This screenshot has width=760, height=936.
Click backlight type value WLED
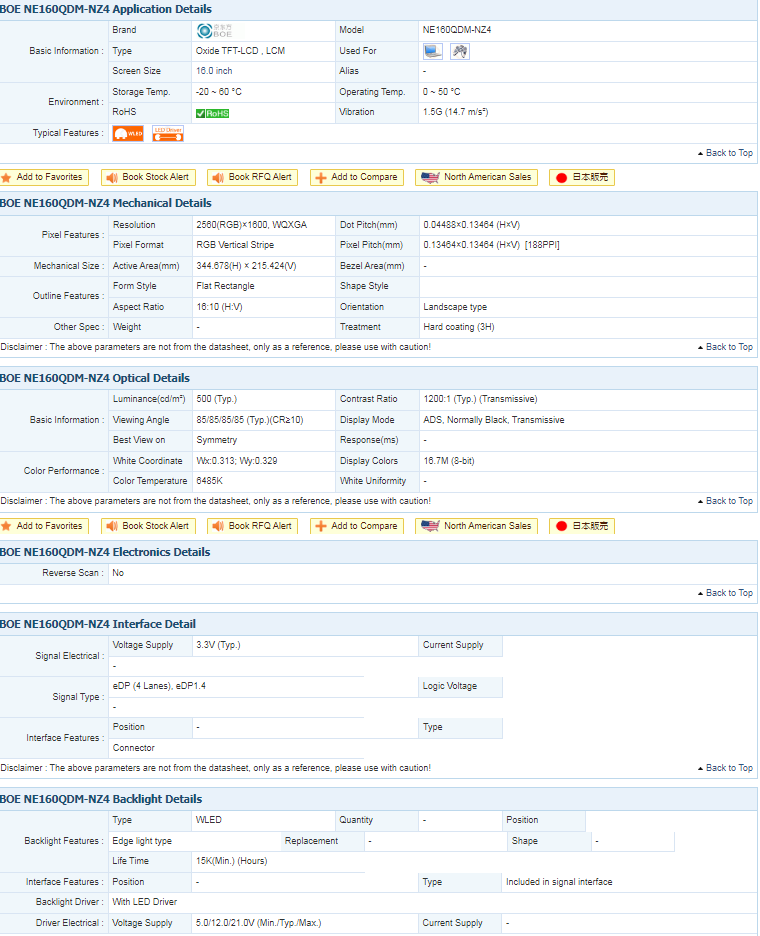[209, 821]
